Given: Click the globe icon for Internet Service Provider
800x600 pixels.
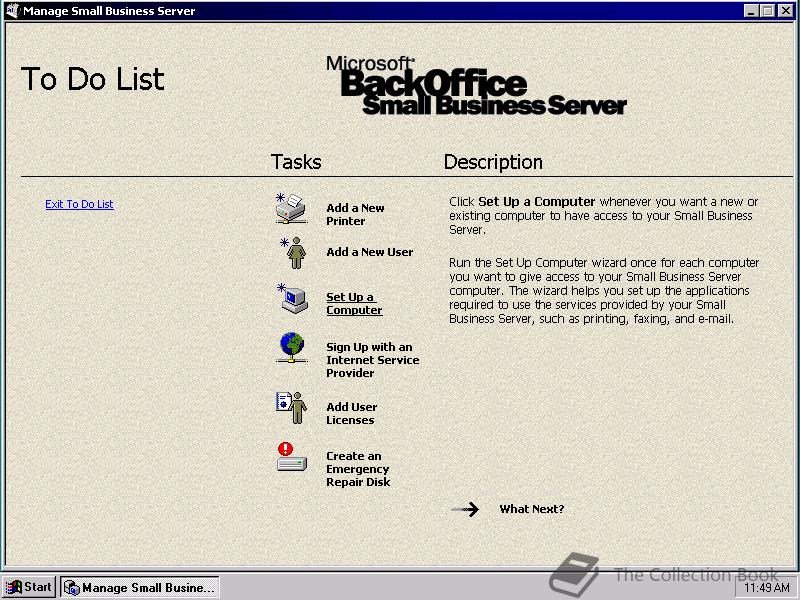Looking at the screenshot, I should (292, 347).
